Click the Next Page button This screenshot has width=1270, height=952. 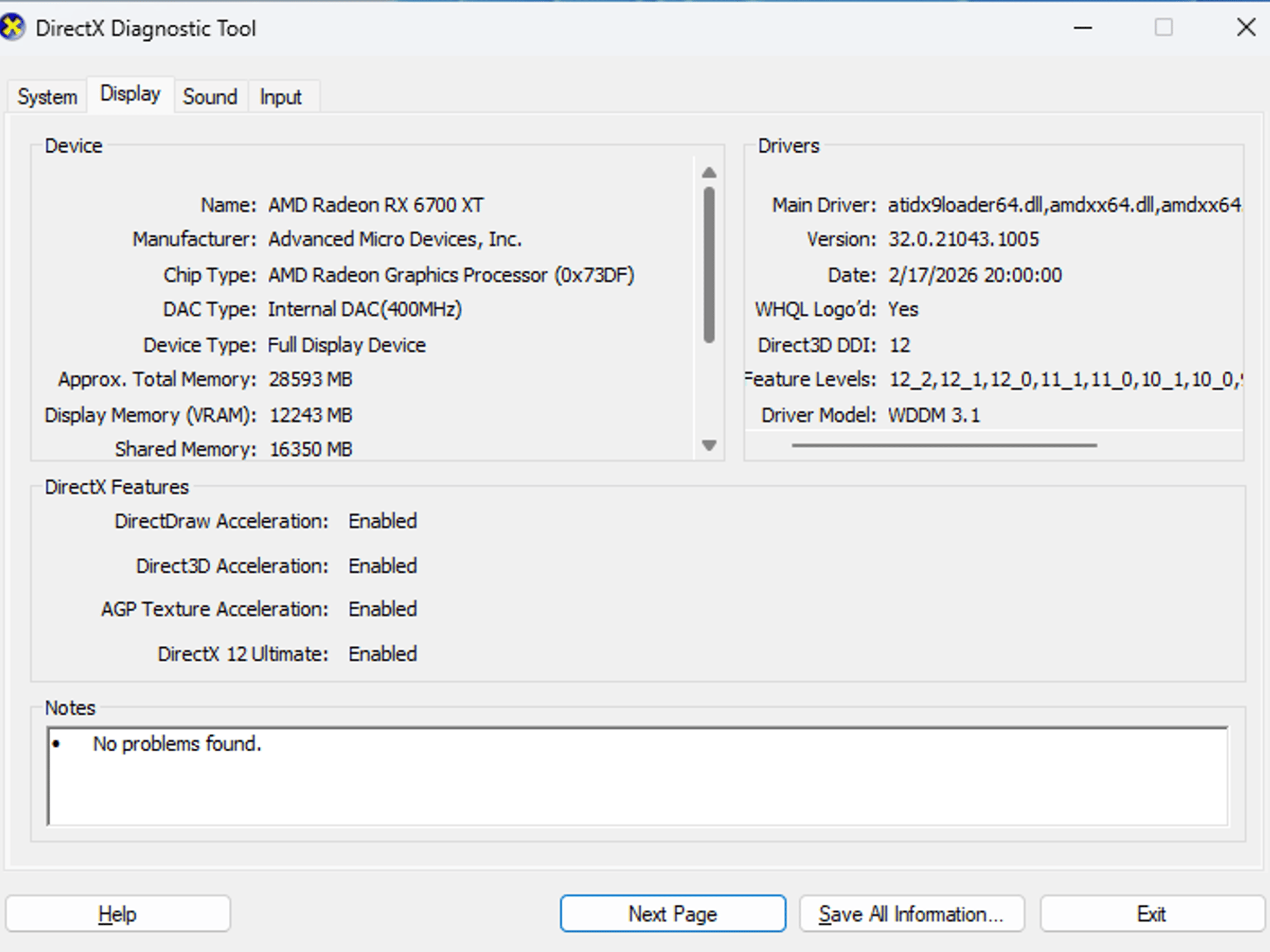[x=673, y=914]
